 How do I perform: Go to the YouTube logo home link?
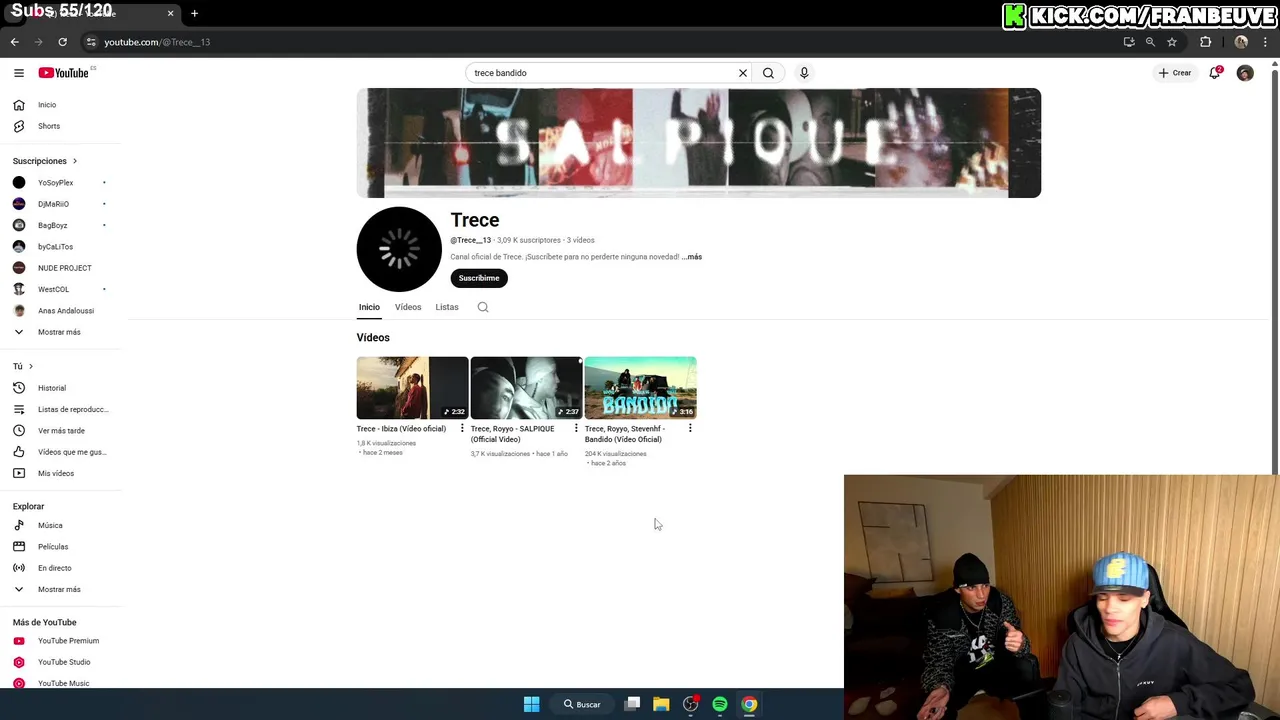(x=64, y=73)
